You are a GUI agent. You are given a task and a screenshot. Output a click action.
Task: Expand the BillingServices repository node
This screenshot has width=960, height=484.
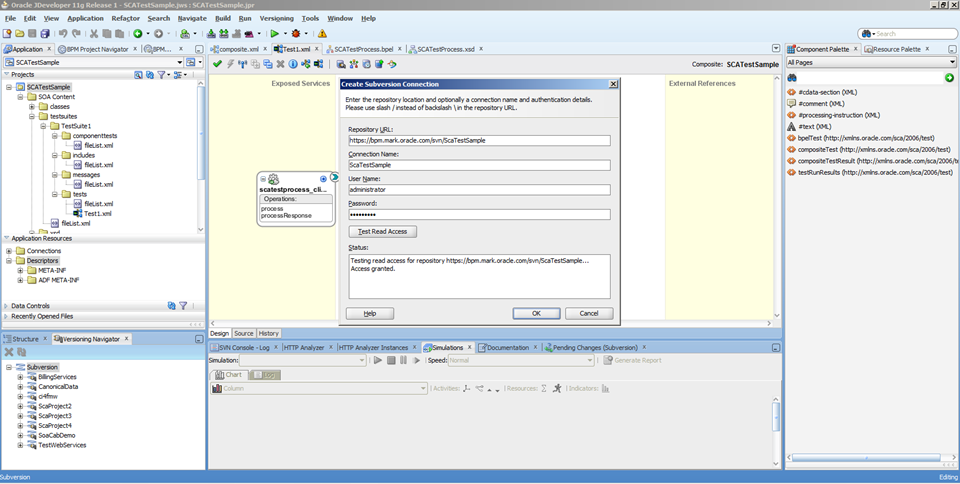click(x=20, y=377)
